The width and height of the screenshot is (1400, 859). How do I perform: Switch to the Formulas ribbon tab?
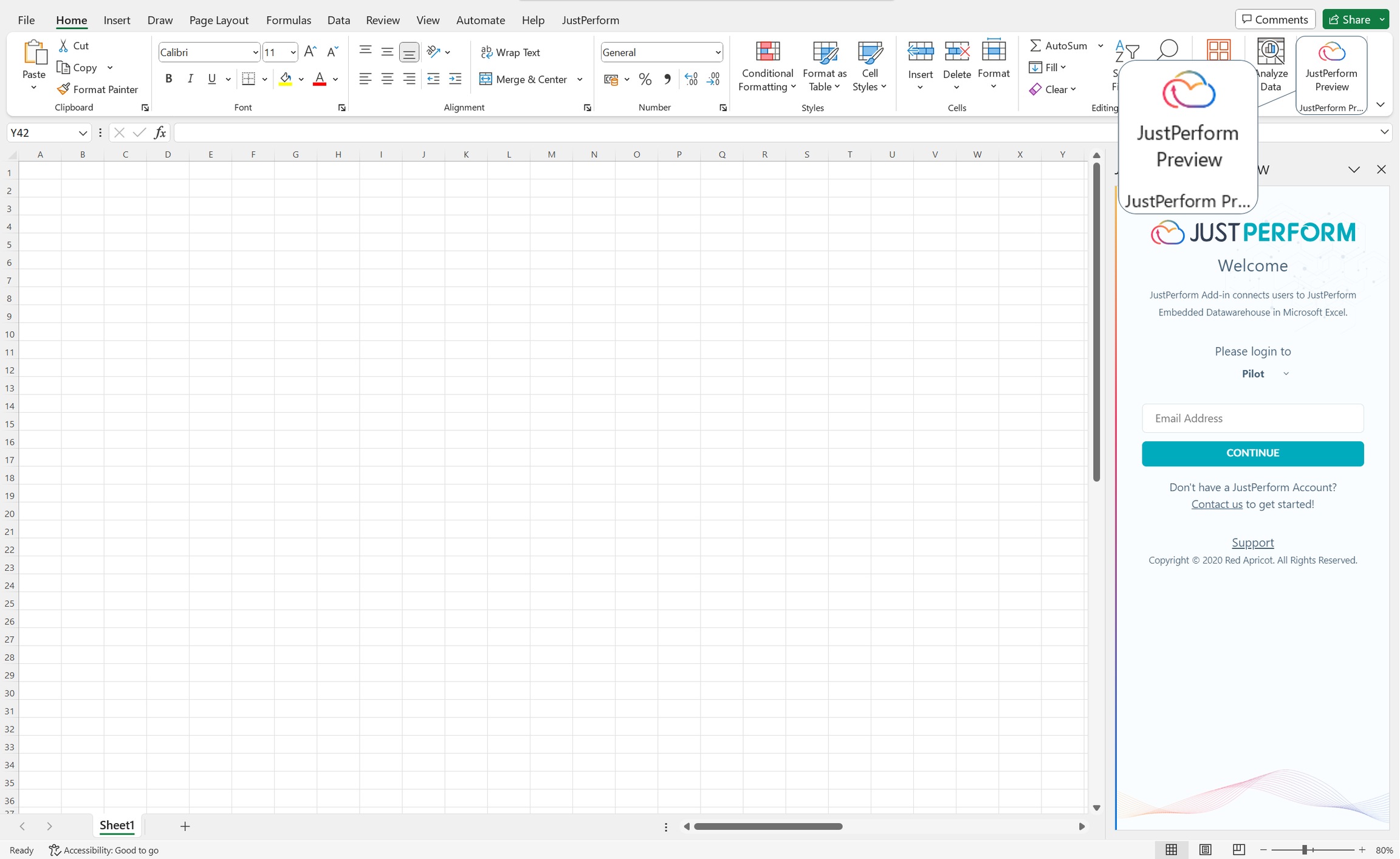pos(289,19)
